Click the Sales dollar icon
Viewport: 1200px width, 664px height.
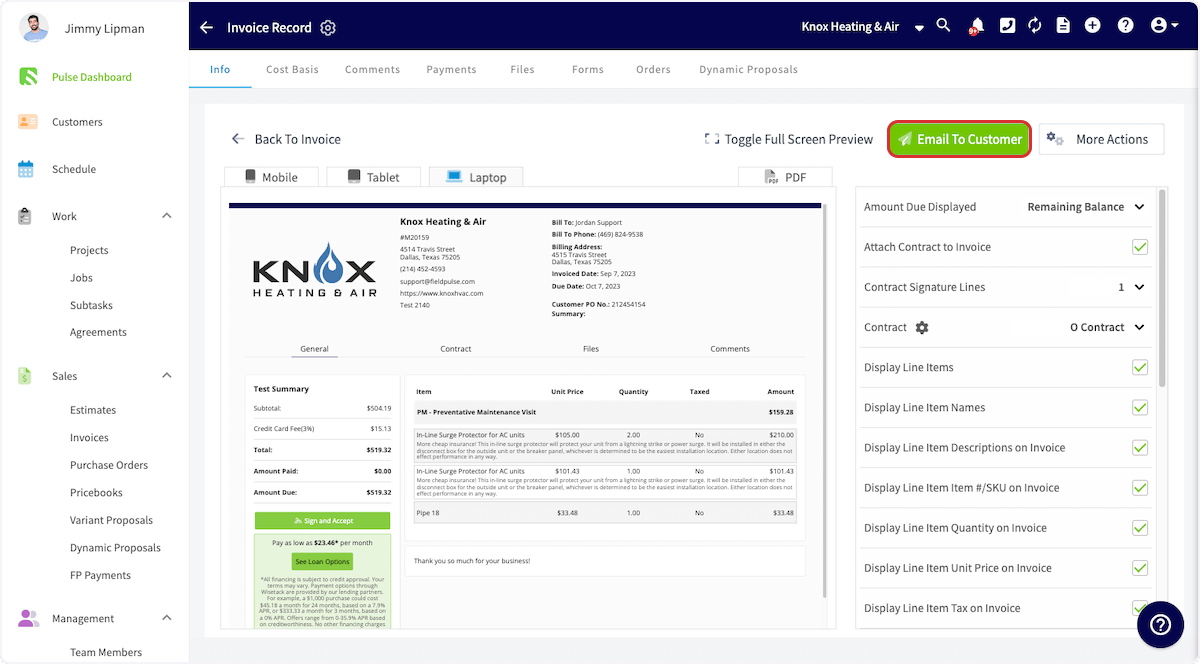pos(25,376)
